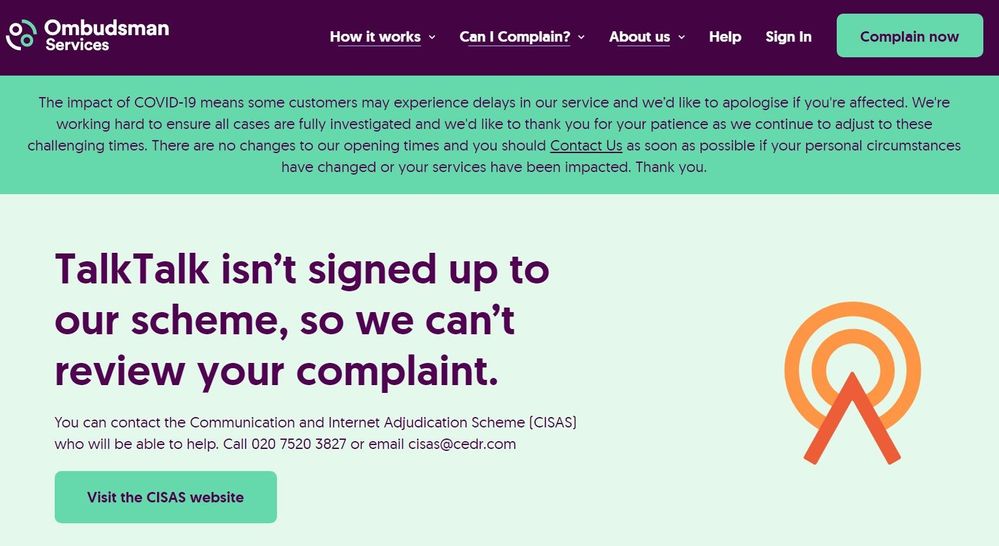Viewport: 999px width, 546px height.
Task: Click the Ombudsman Services wordmark text
Action: pos(106,34)
